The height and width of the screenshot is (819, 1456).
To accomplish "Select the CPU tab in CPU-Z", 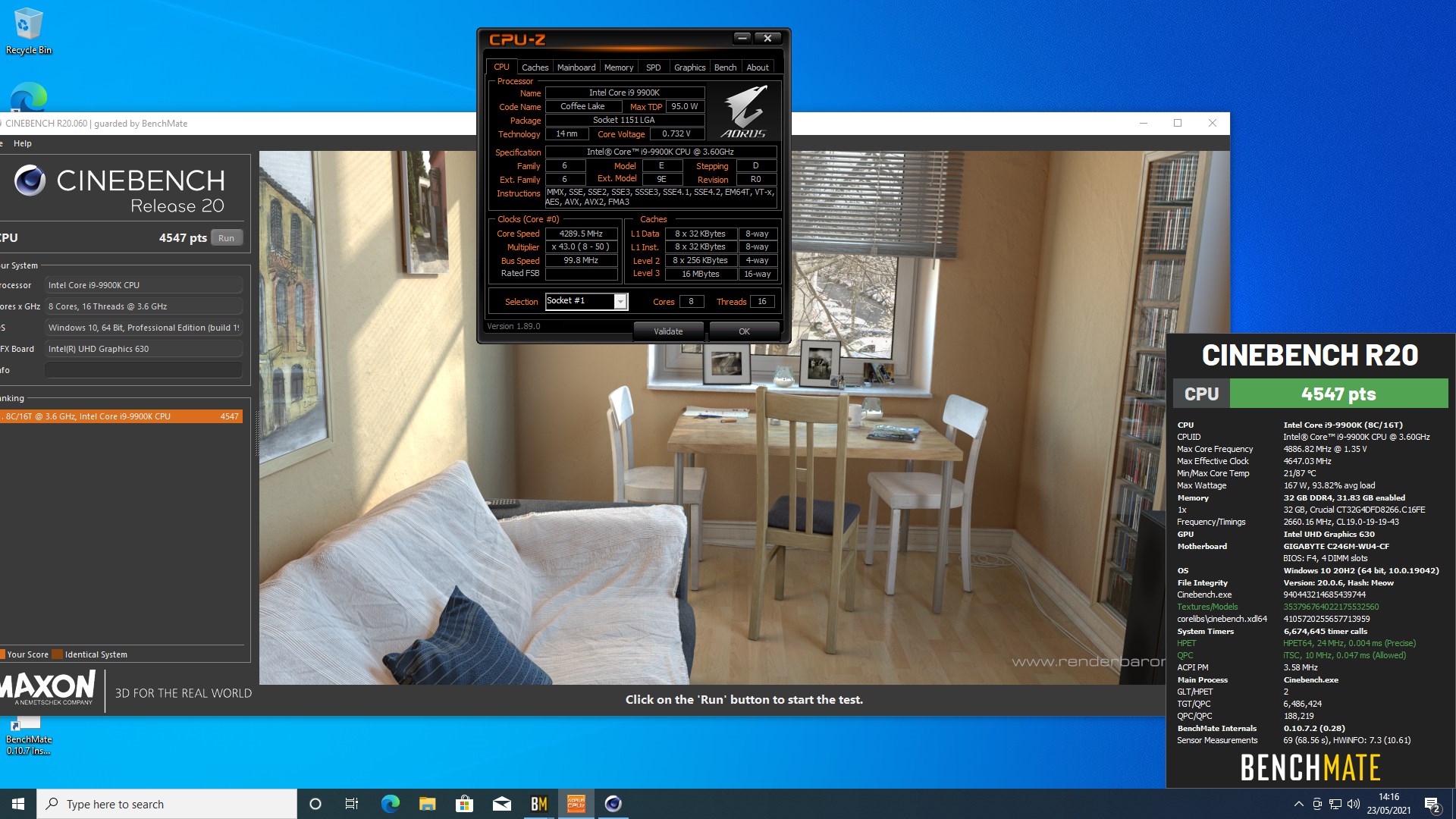I will tap(501, 67).
